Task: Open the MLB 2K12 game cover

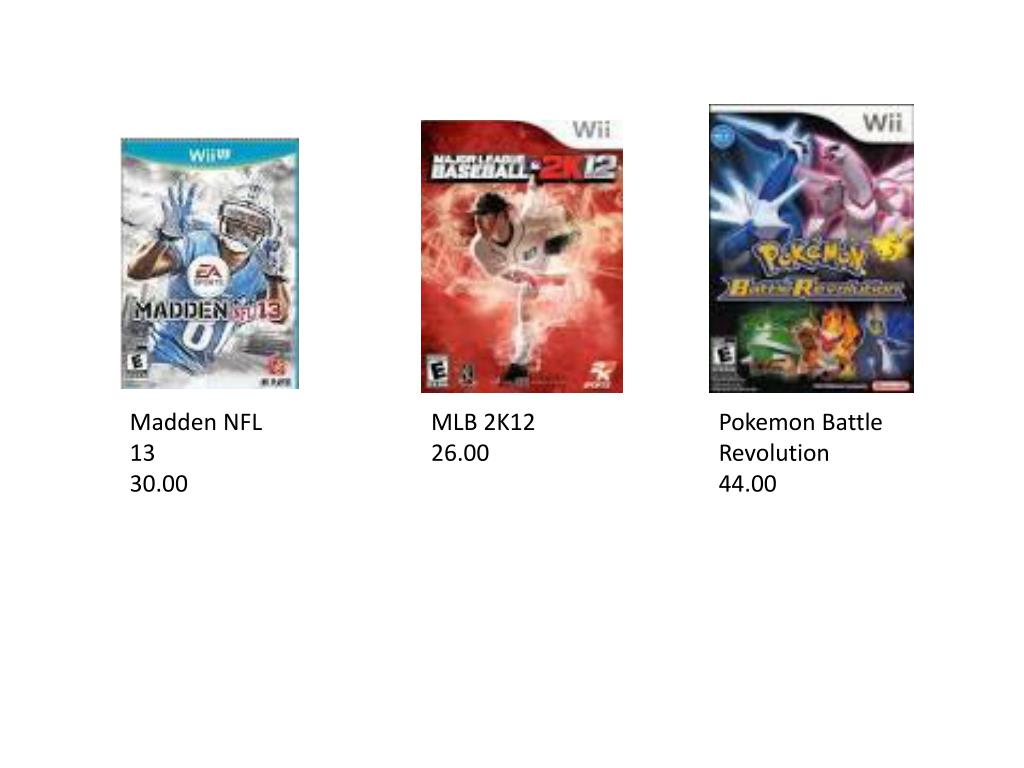Action: (522, 256)
